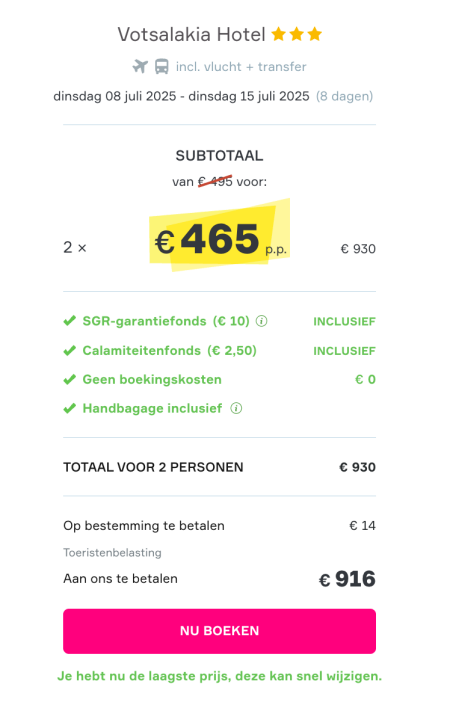Viewport: 450px width, 711px height.
Task: Click the airplane flight icon
Action: 140,67
